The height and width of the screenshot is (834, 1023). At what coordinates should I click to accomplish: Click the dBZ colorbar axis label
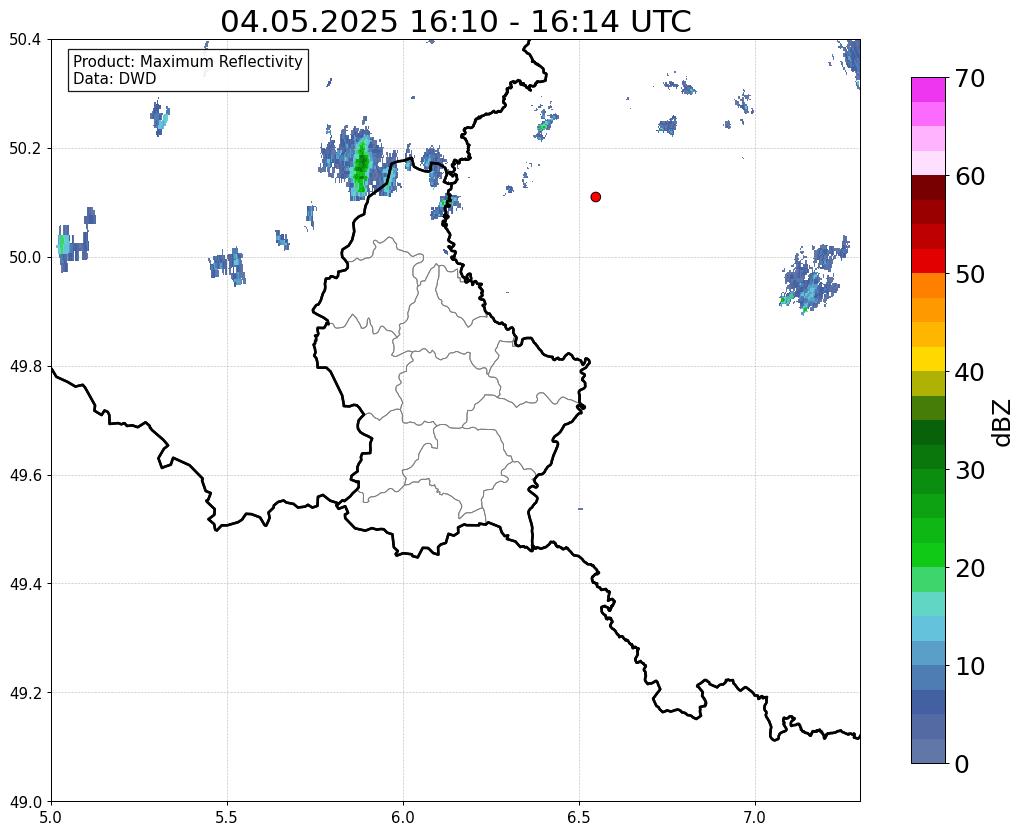[x=1003, y=422]
